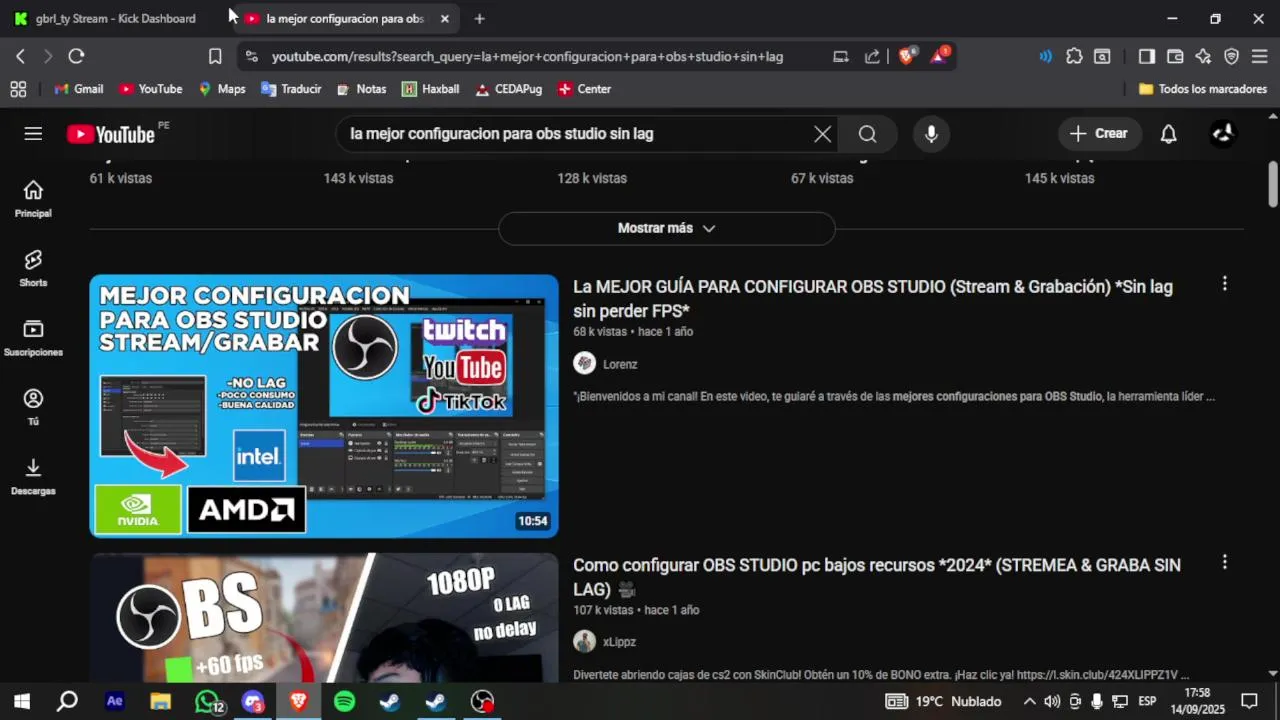Screen dimensions: 1280x720
Task: Open YouTube notifications bell
Action: tap(1168, 134)
